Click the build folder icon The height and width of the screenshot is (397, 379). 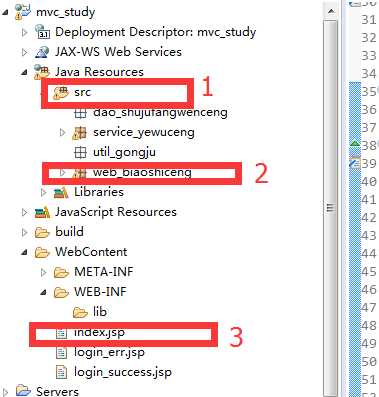tap(42, 232)
